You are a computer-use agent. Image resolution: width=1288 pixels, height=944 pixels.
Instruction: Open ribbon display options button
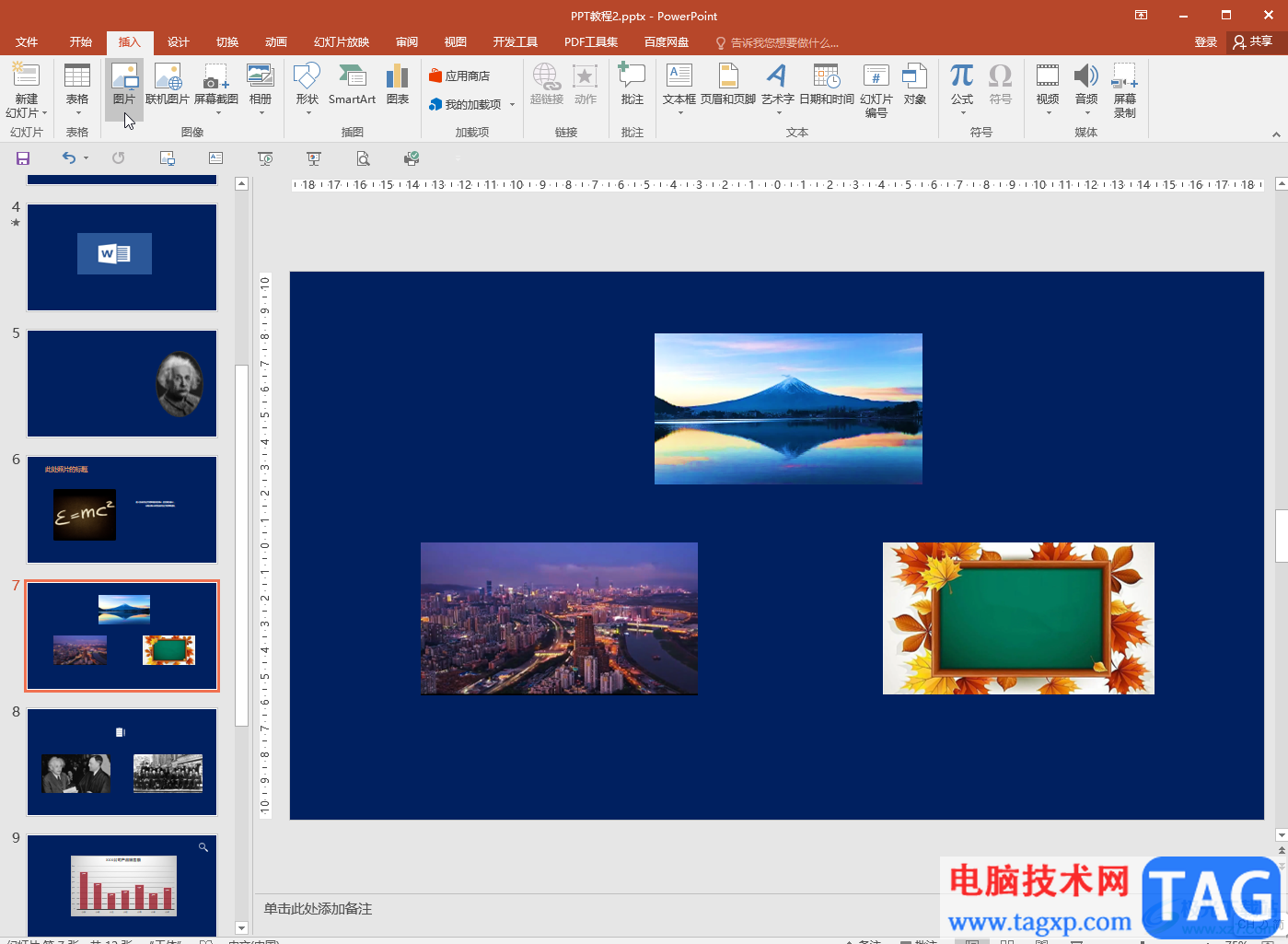click(x=1142, y=16)
